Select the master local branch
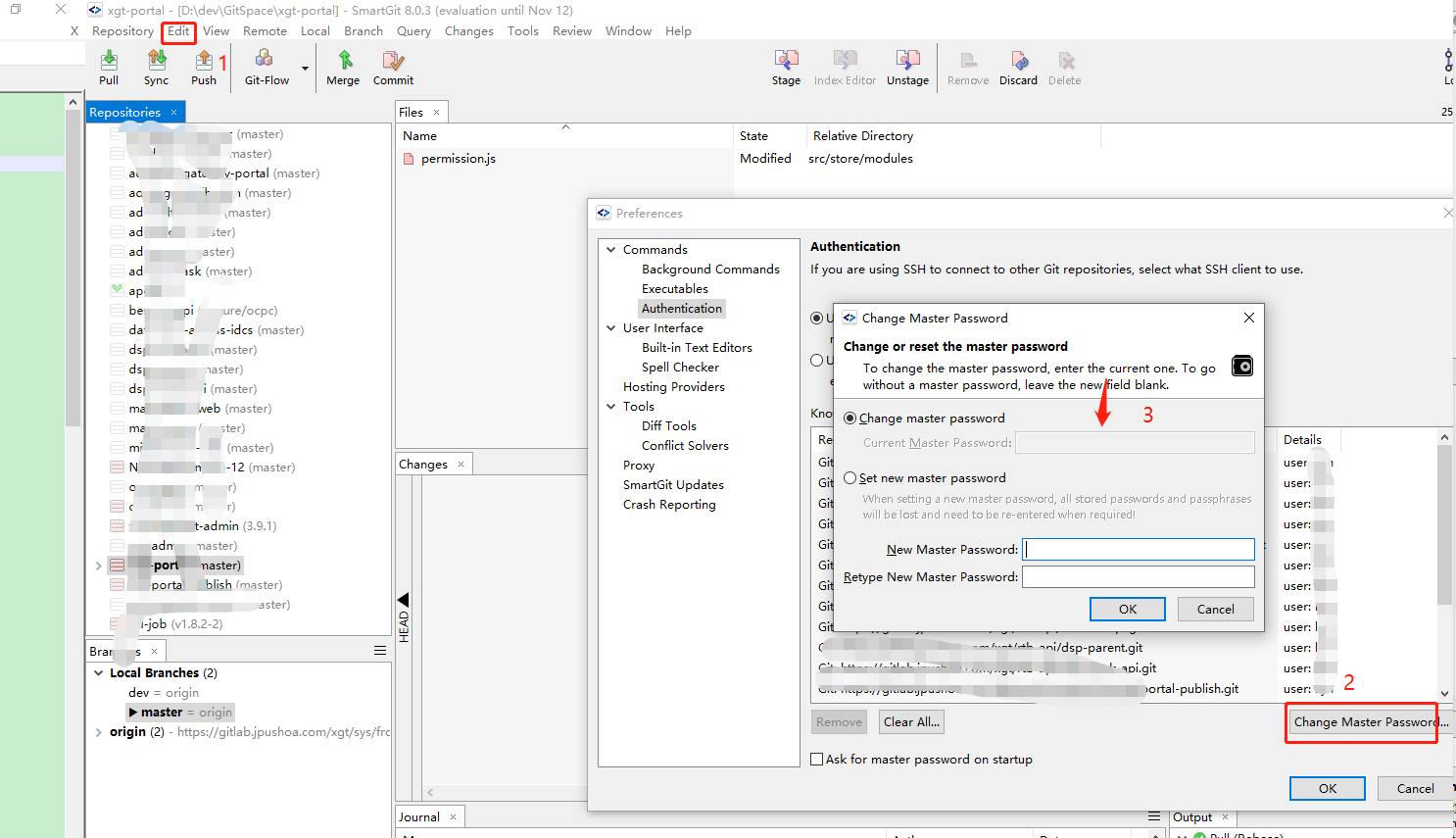 tap(181, 713)
